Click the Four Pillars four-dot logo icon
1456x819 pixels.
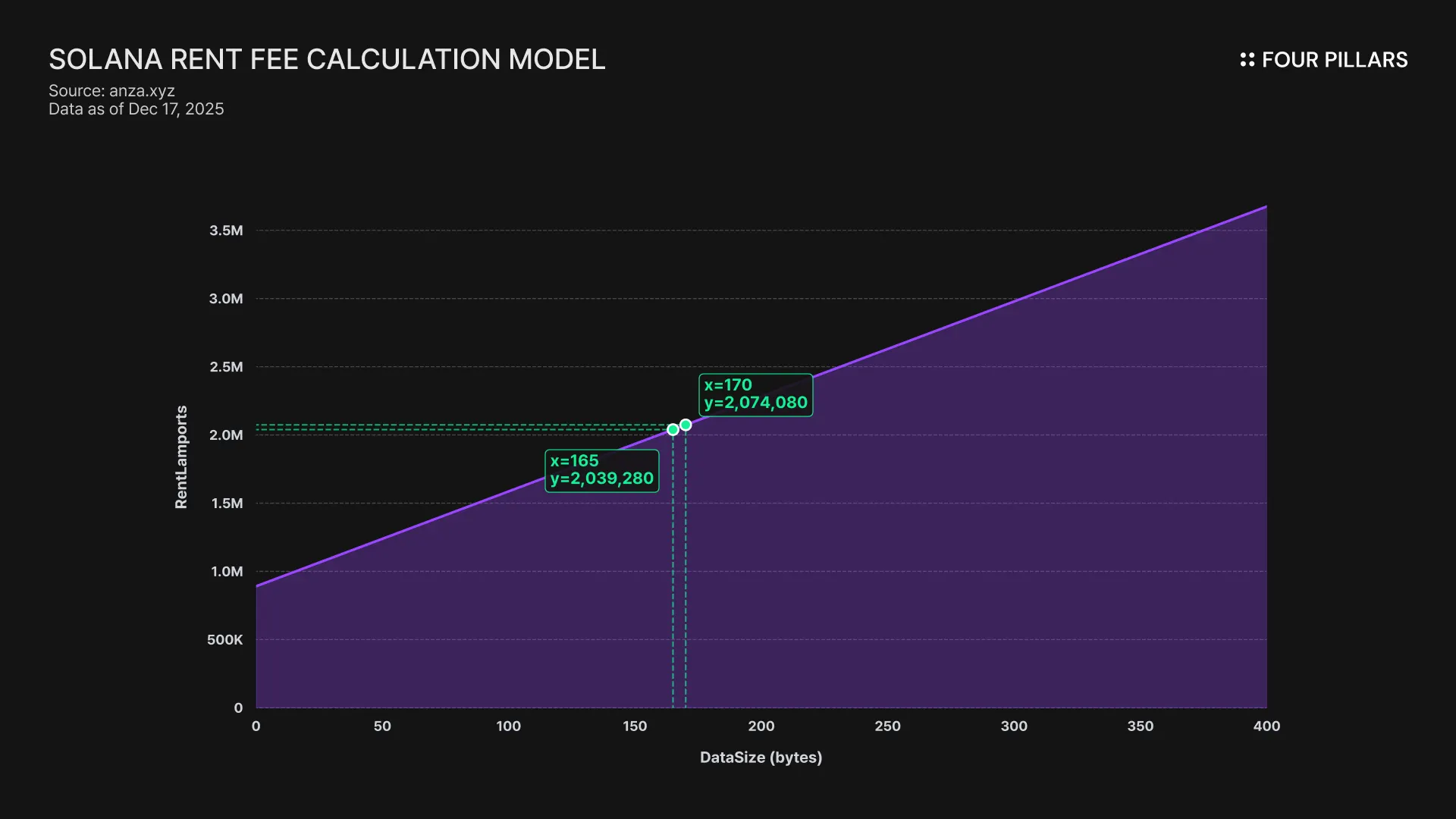(x=1247, y=60)
